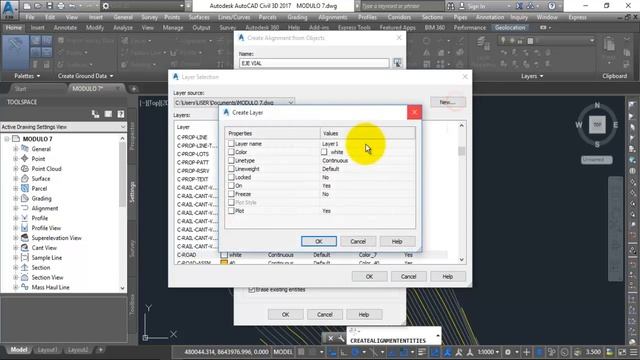Expand the General tree node

pos(16,149)
